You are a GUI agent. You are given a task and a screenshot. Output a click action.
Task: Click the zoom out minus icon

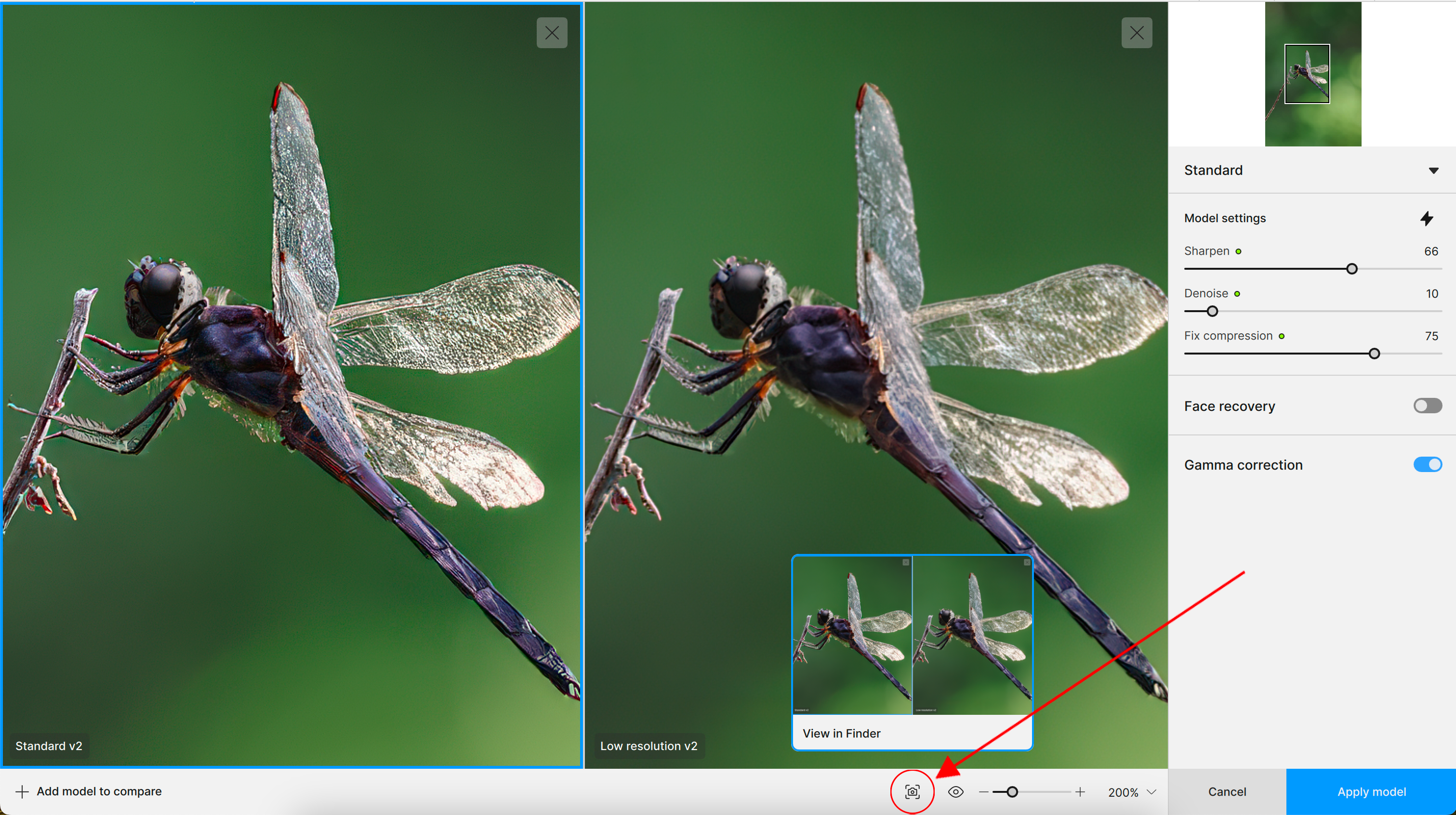983,792
